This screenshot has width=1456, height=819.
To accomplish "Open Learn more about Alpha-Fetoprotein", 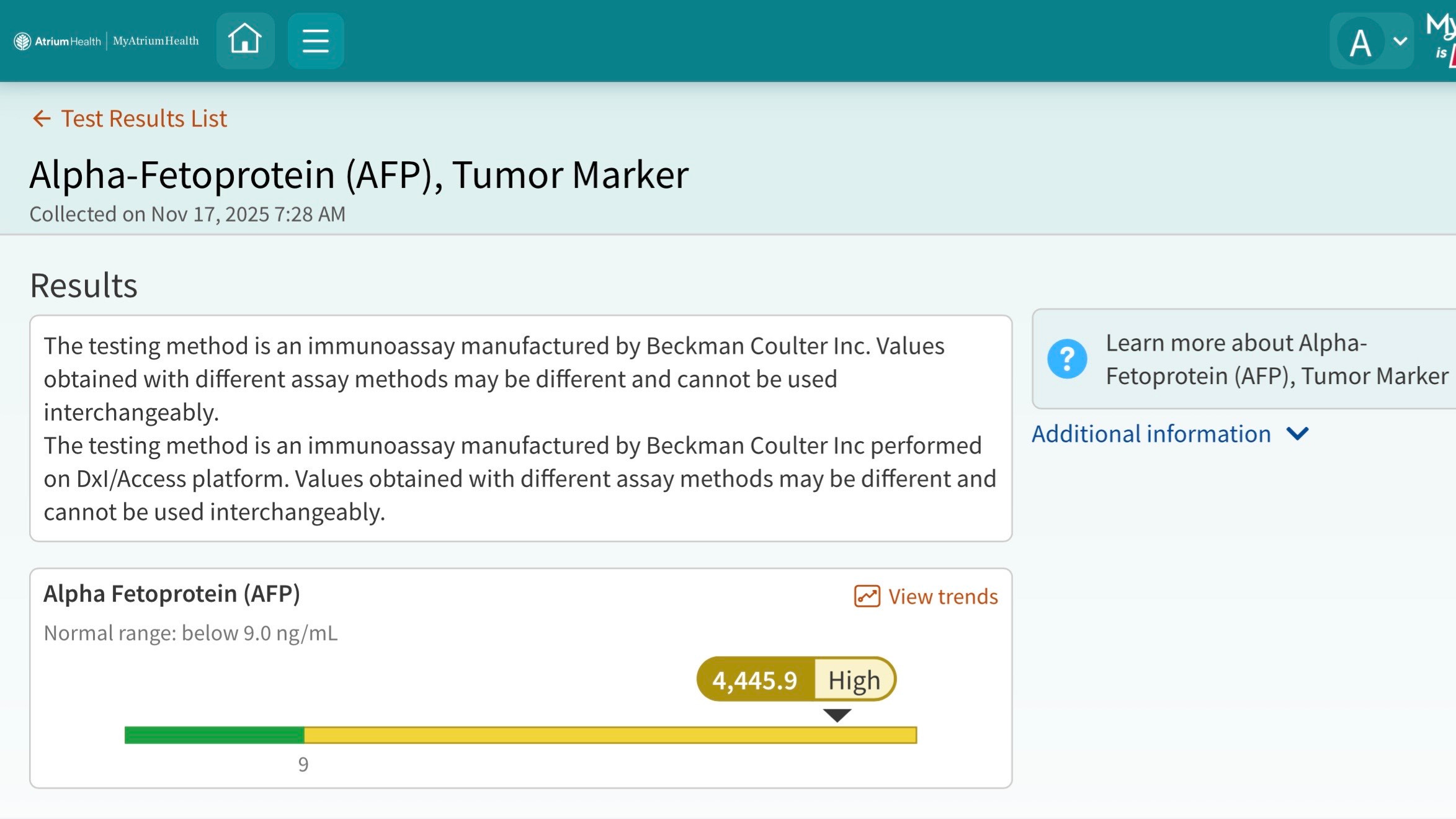I will 1275,359.
